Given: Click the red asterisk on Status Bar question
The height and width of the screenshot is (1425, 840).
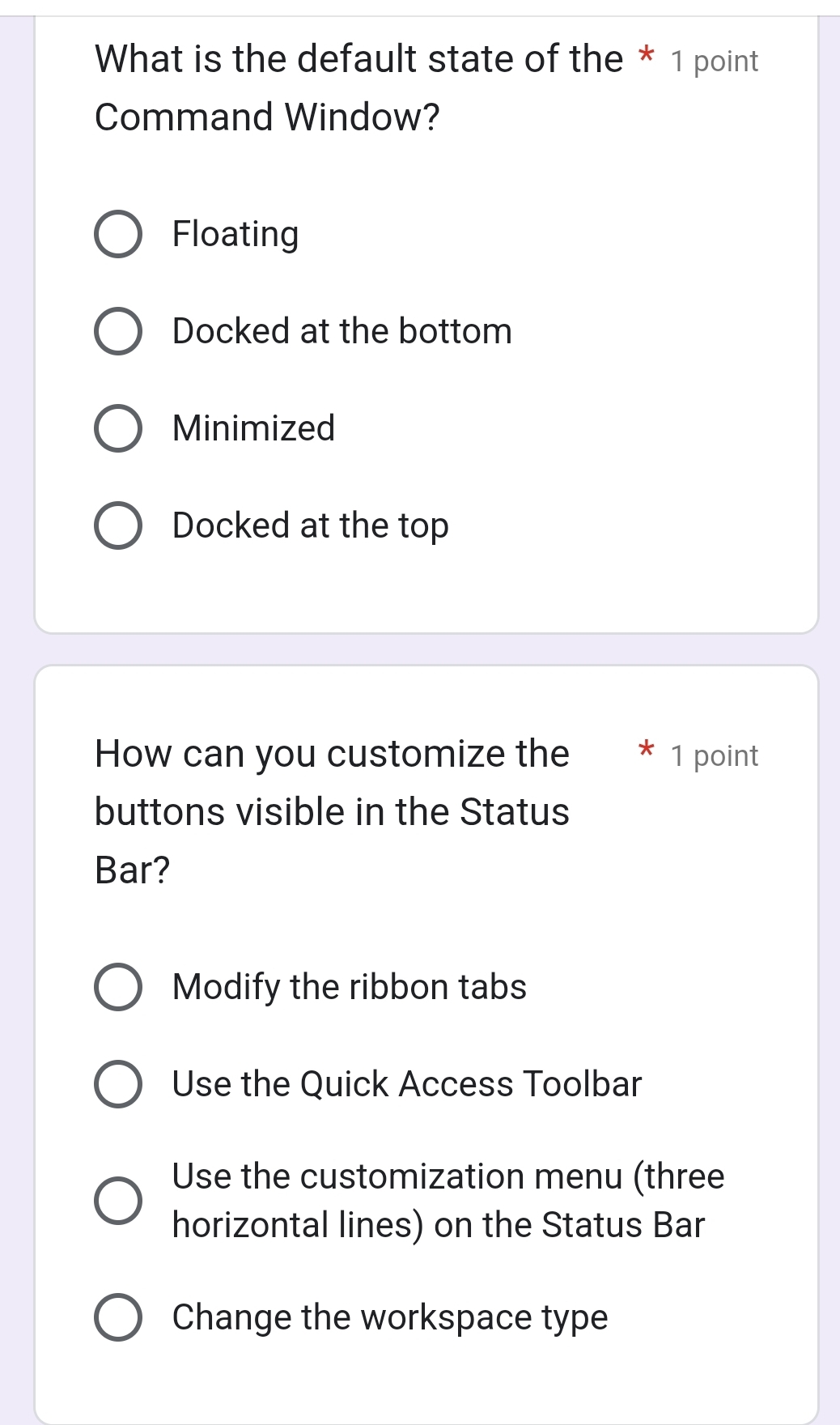Looking at the screenshot, I should 645,750.
